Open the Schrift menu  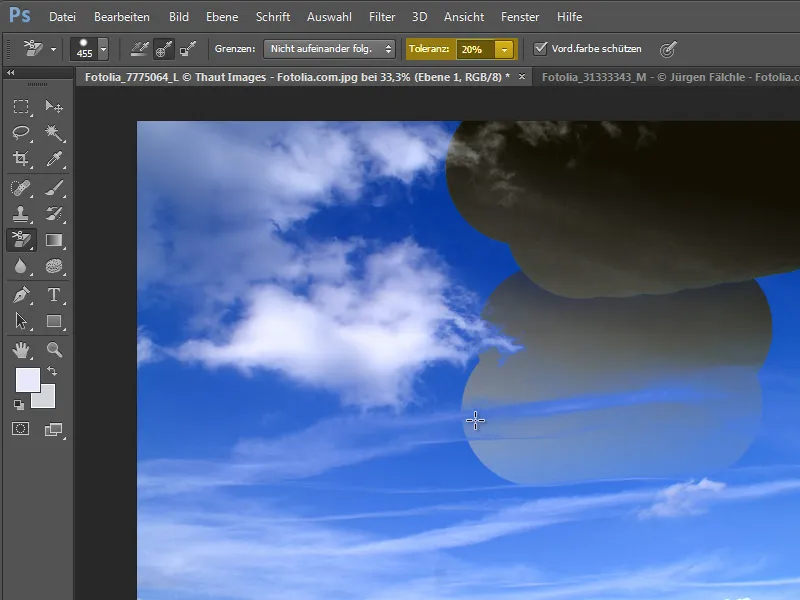pyautogui.click(x=273, y=17)
